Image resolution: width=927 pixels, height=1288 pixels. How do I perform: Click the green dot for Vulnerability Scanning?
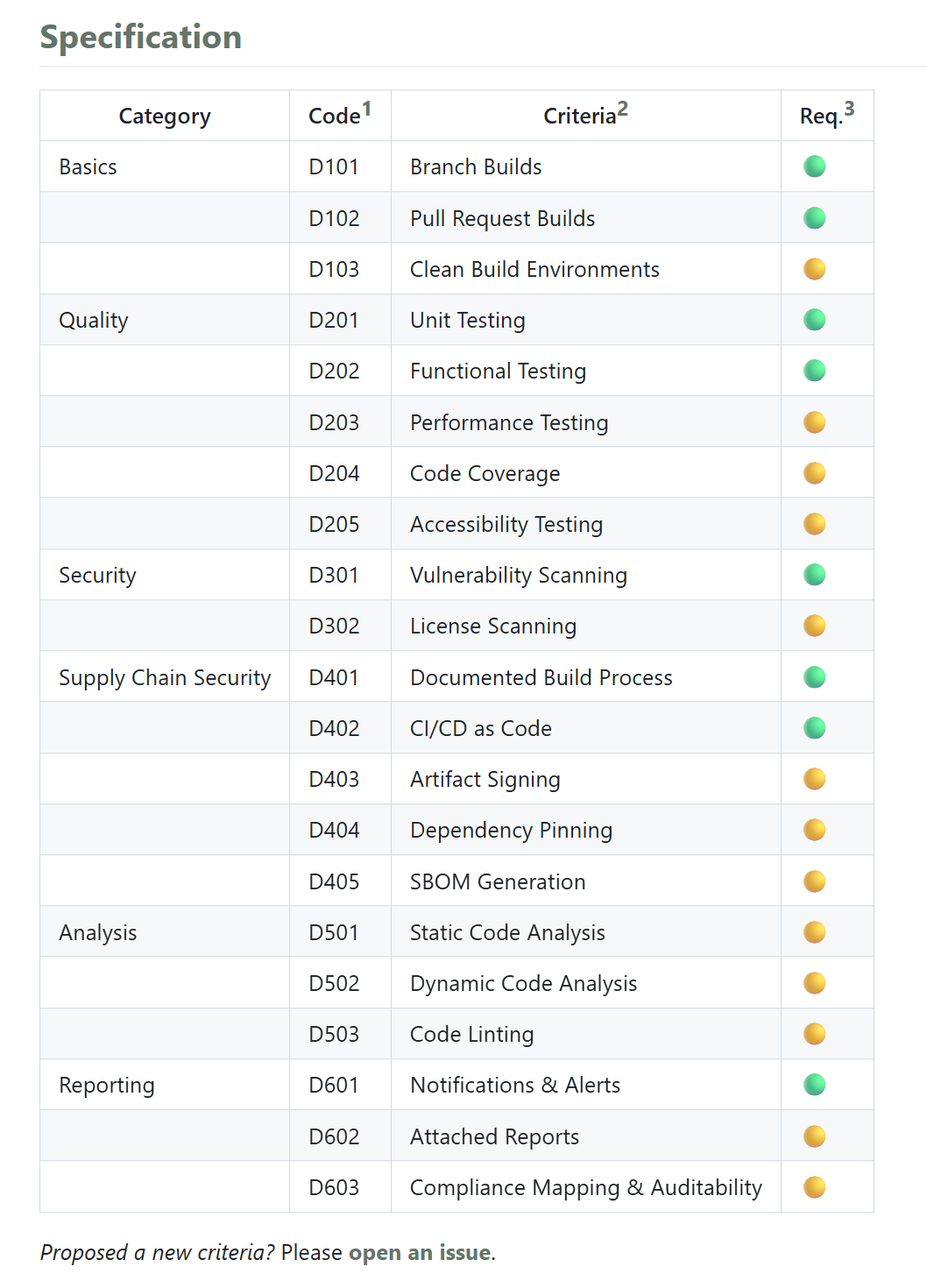tap(814, 575)
